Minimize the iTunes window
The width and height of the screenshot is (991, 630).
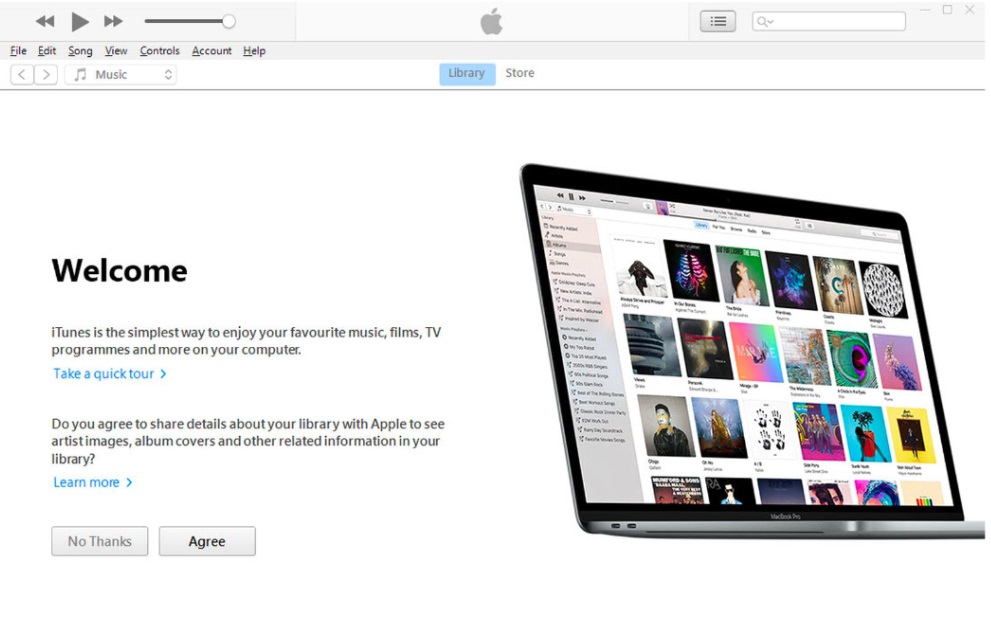(x=925, y=10)
